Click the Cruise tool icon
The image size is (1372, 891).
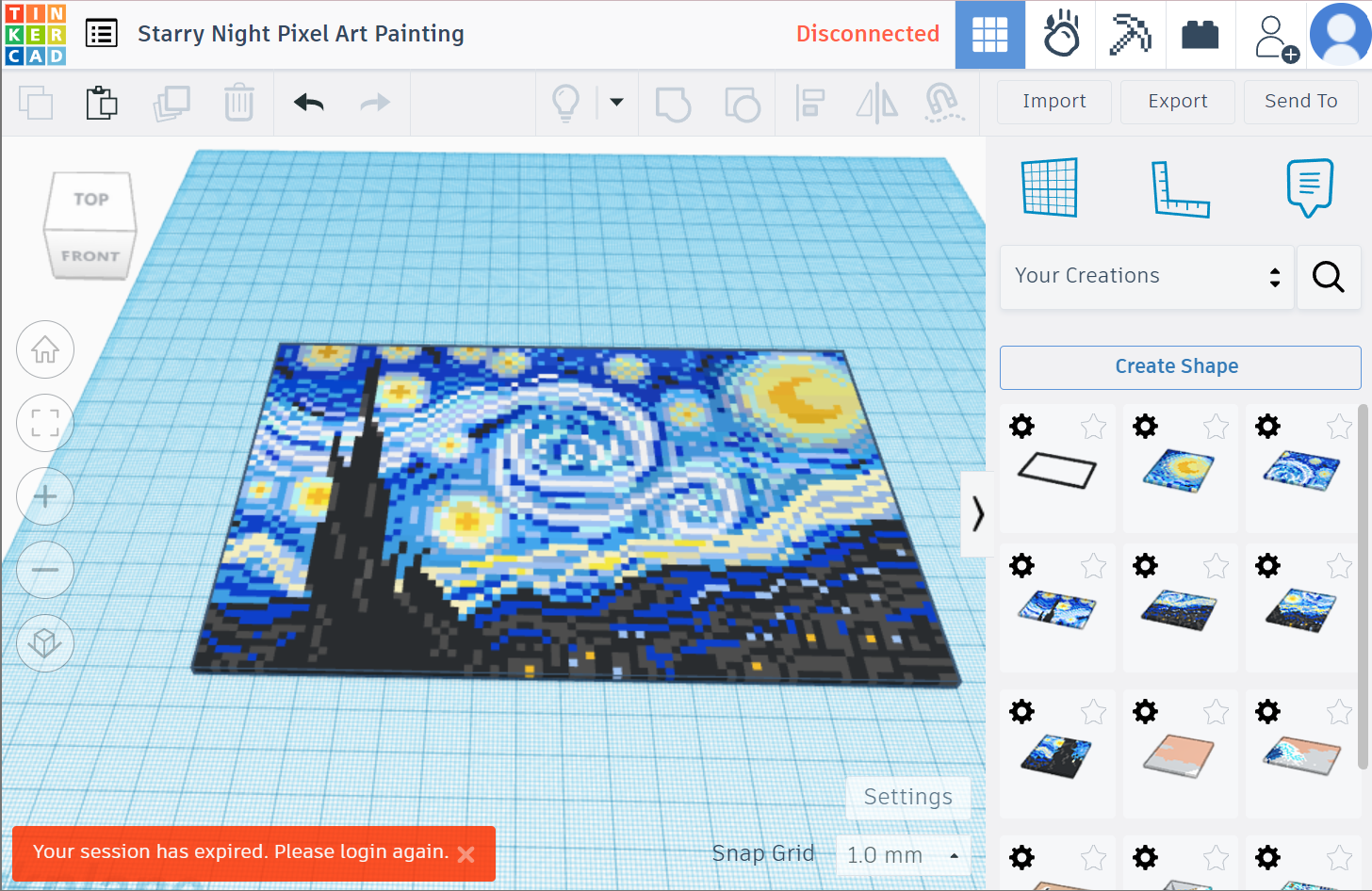coord(944,103)
